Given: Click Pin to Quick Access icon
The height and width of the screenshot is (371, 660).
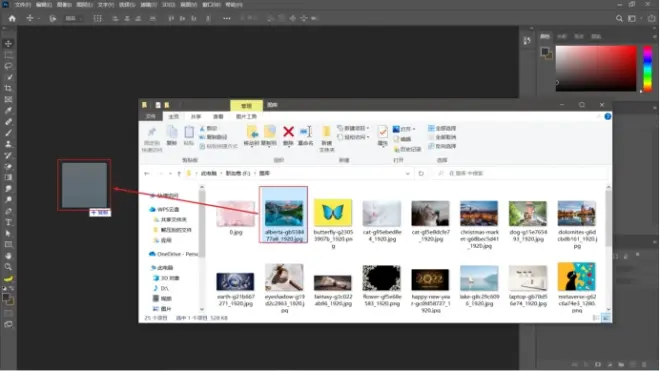Looking at the screenshot, I should tap(152, 132).
